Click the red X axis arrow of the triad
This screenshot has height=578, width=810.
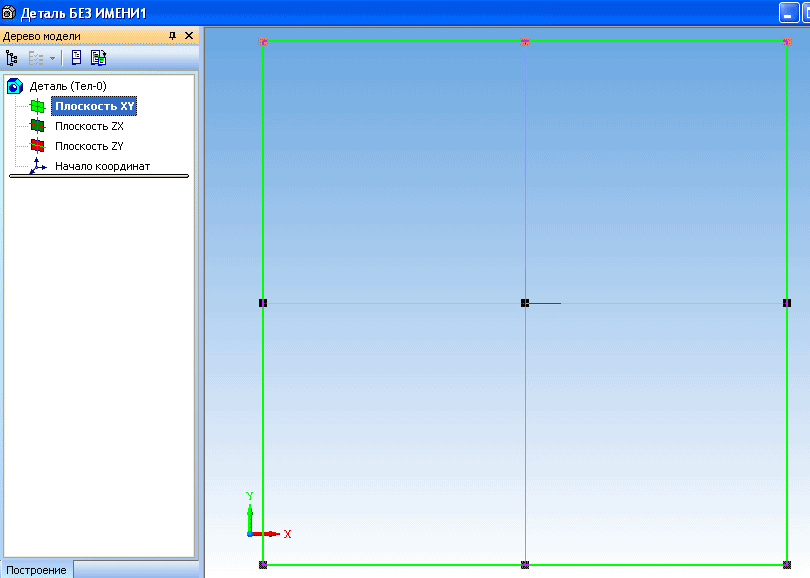266,534
